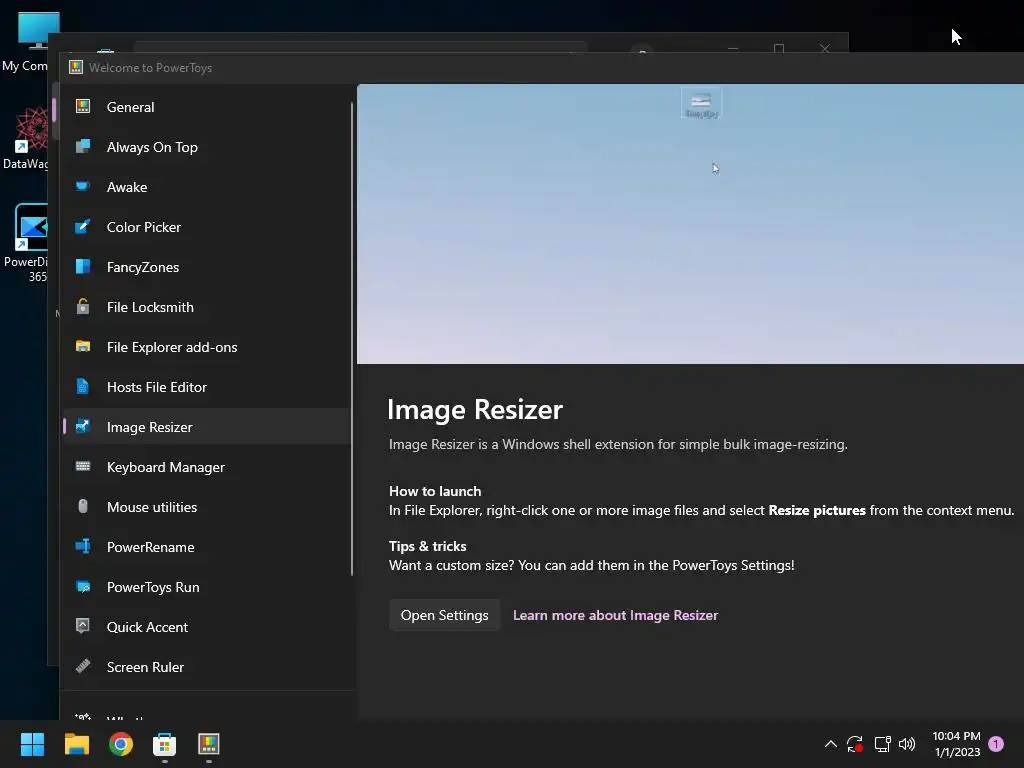This screenshot has width=1024, height=768.
Task: Open File Explorer from the taskbar
Action: coord(76,744)
